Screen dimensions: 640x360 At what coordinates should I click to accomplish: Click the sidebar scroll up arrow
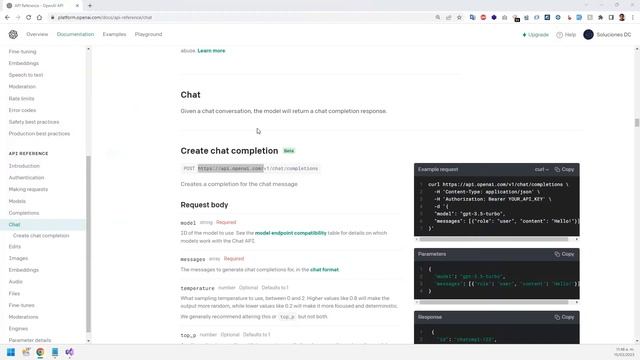(x=89, y=49)
